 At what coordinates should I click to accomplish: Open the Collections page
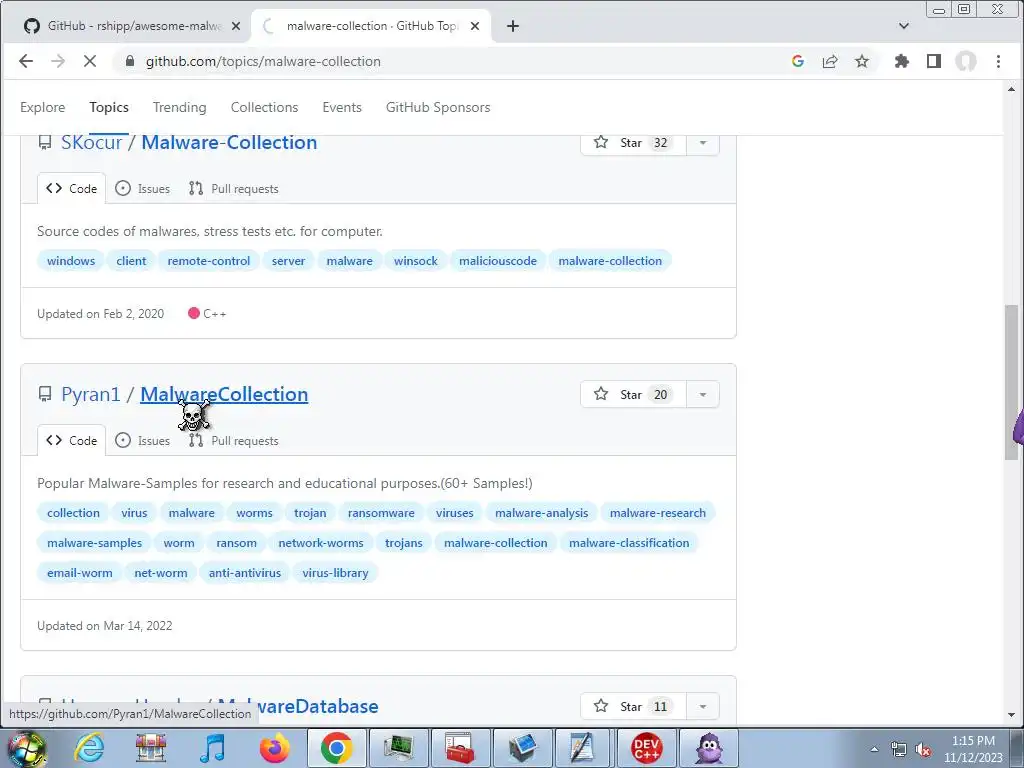(264, 107)
